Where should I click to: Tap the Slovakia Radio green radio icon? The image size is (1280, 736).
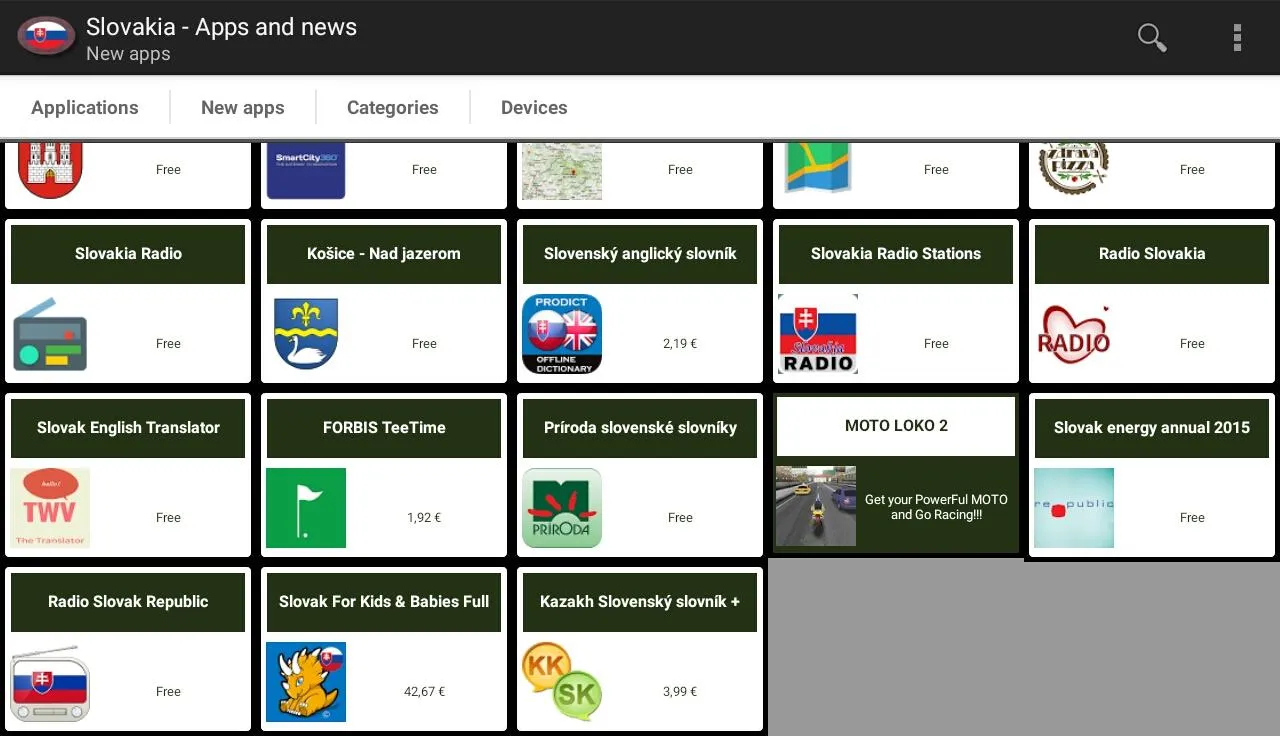coord(50,334)
